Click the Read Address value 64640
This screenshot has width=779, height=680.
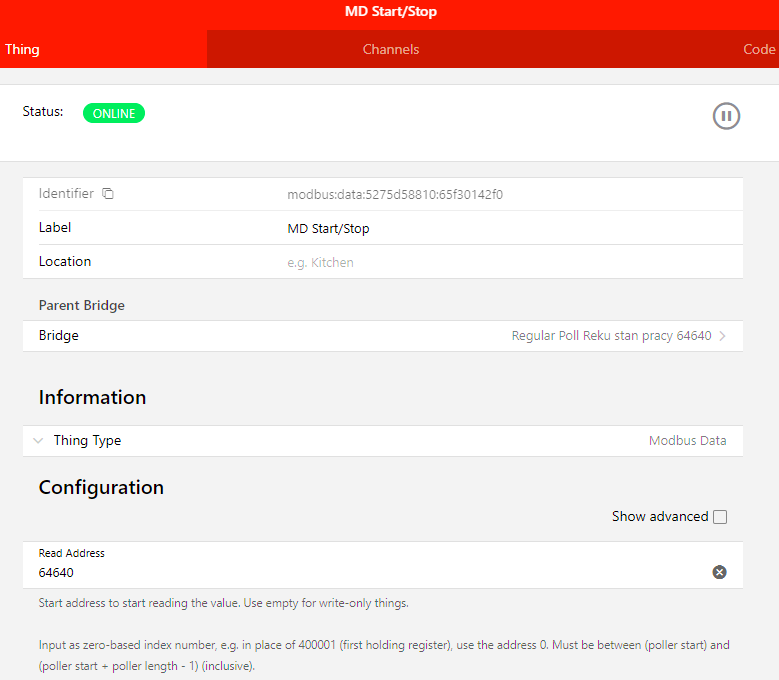click(x=56, y=573)
